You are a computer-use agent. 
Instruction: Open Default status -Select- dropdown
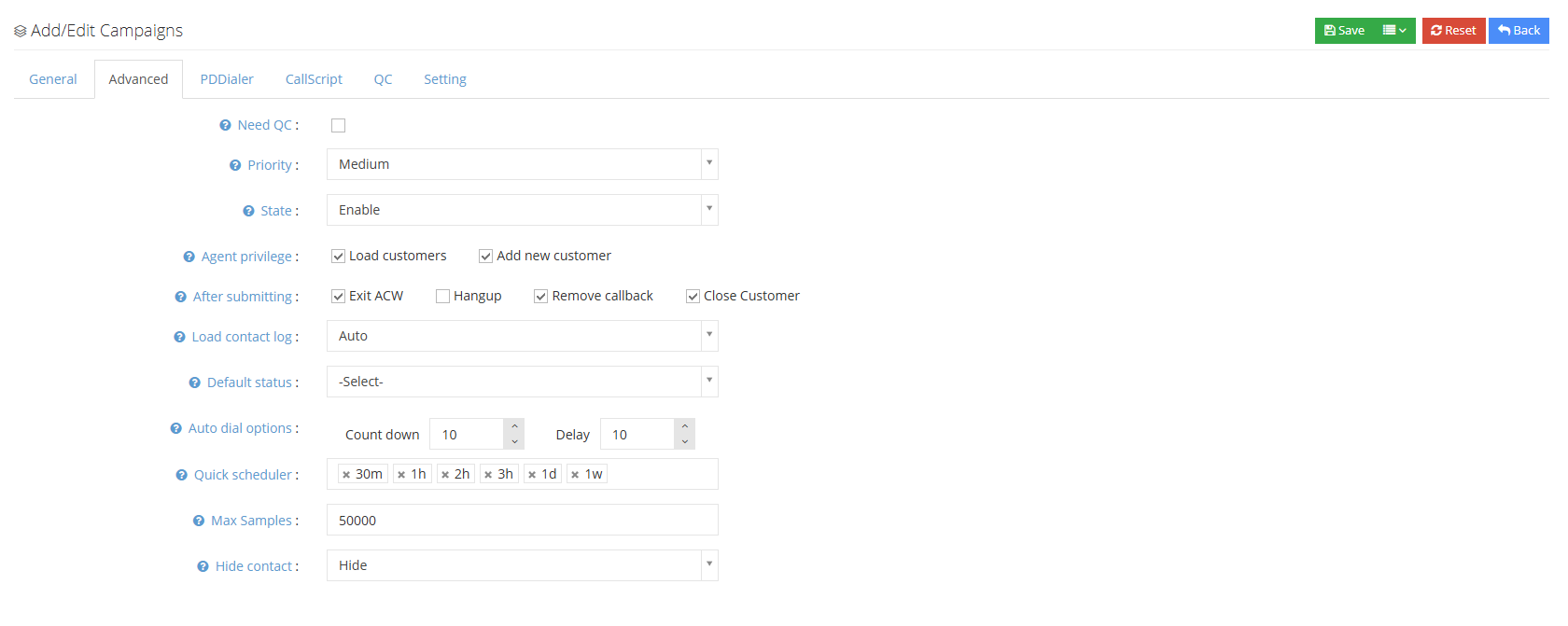click(523, 382)
